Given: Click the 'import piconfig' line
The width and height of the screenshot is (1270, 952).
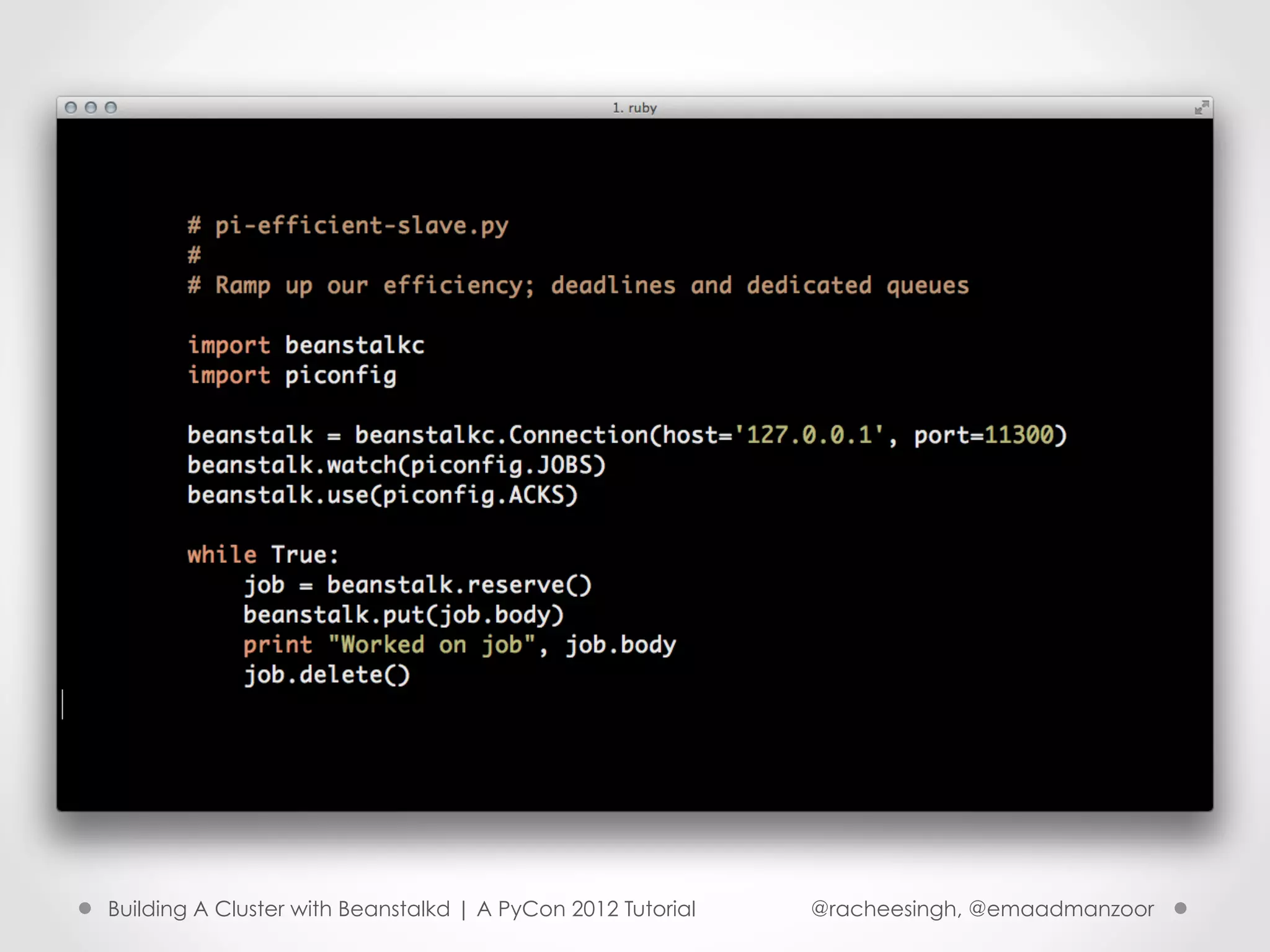Looking at the screenshot, I should tap(291, 376).
